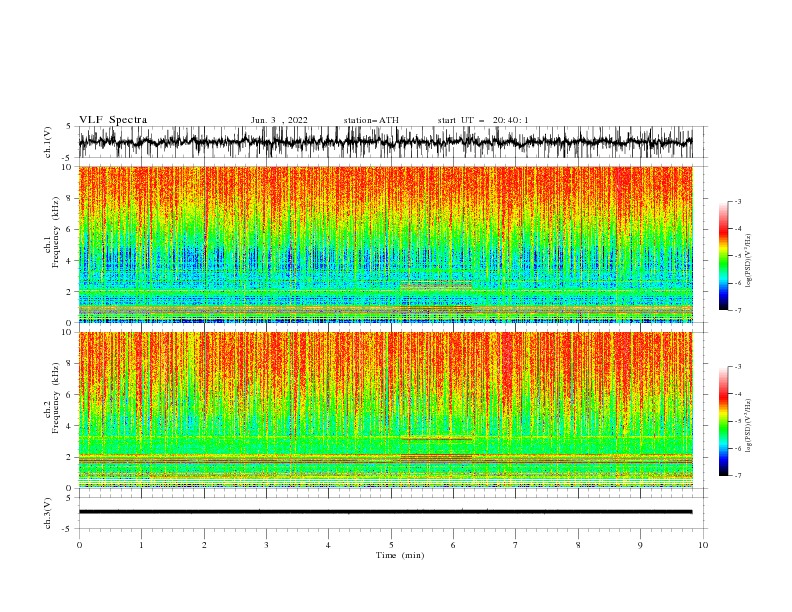The width and height of the screenshot is (792, 612).
Task: Click time axis tick label "6"
Action: [x=453, y=545]
